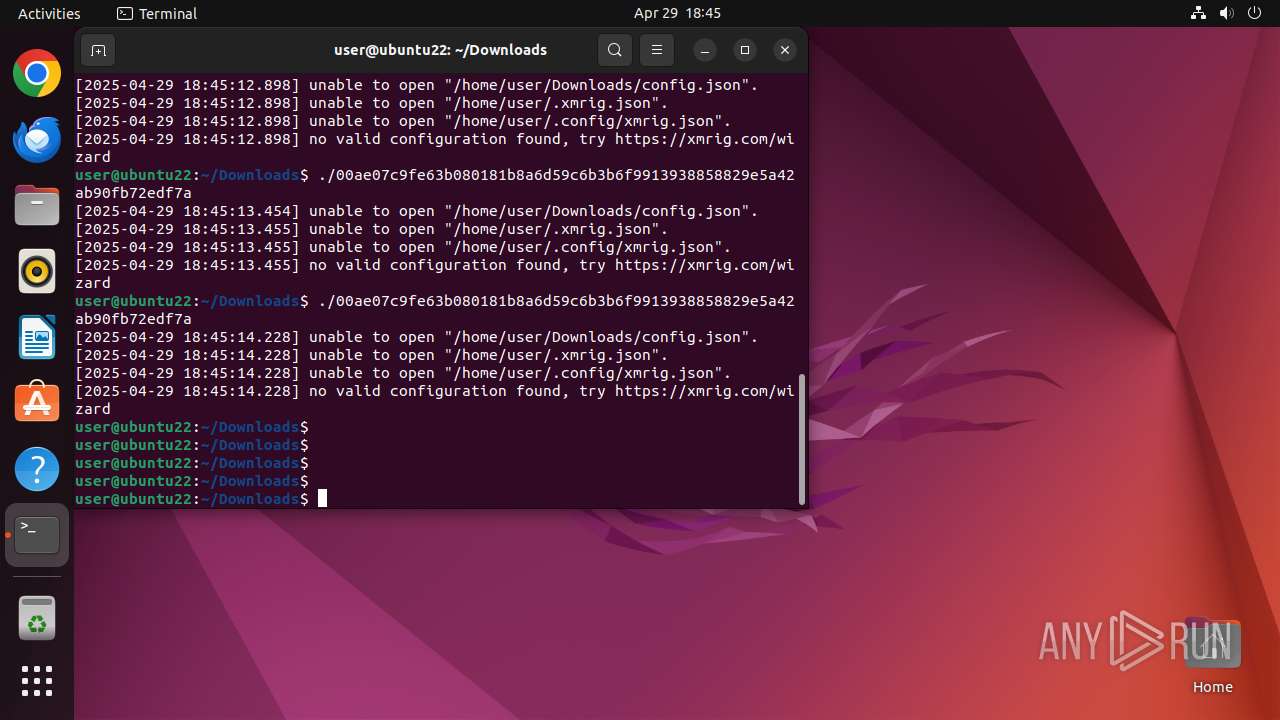Click the '18:45:12.898' no valid configuration line
Screen dimensions: 1280x720
click(435, 148)
